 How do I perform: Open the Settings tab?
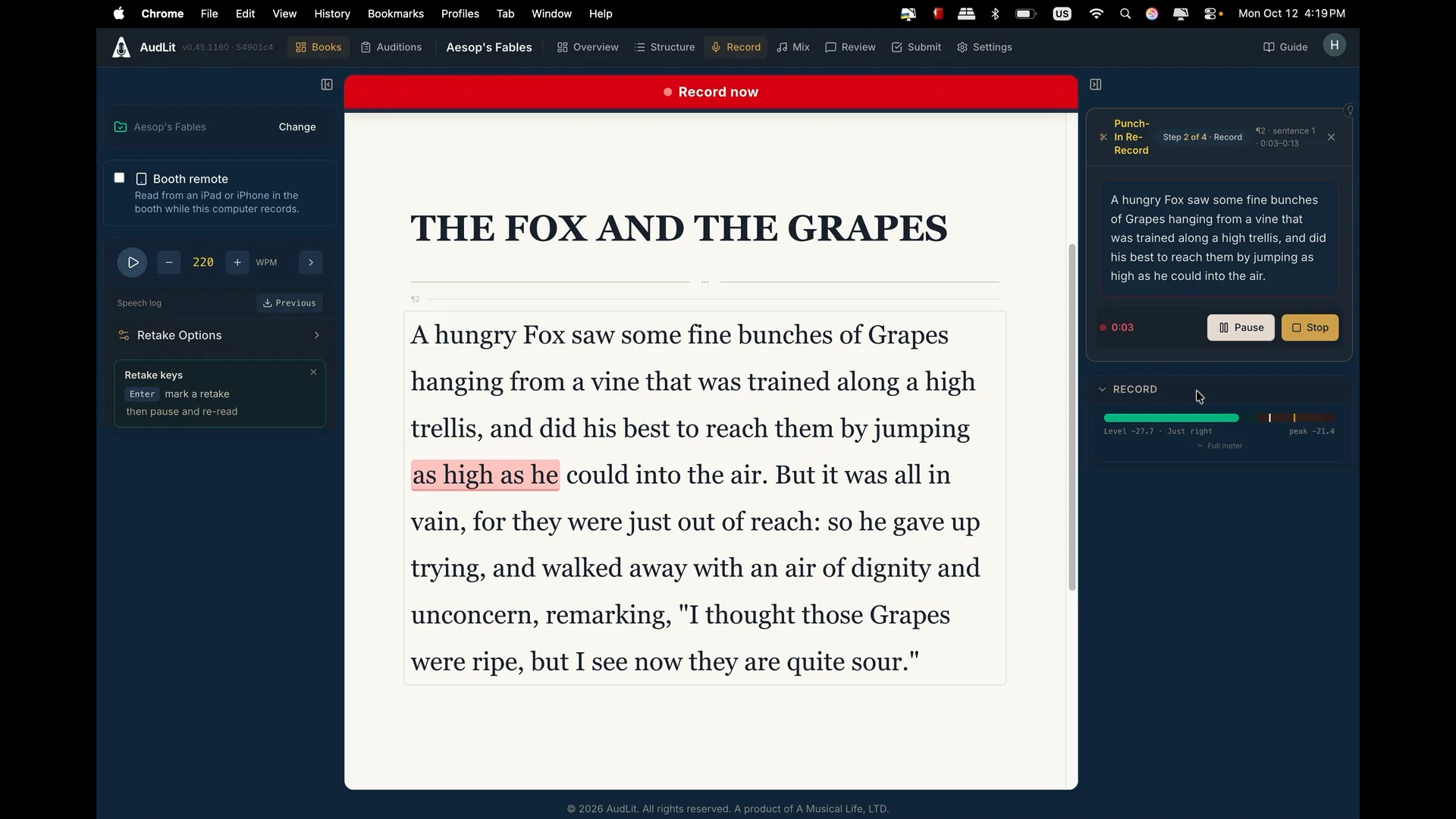984,47
